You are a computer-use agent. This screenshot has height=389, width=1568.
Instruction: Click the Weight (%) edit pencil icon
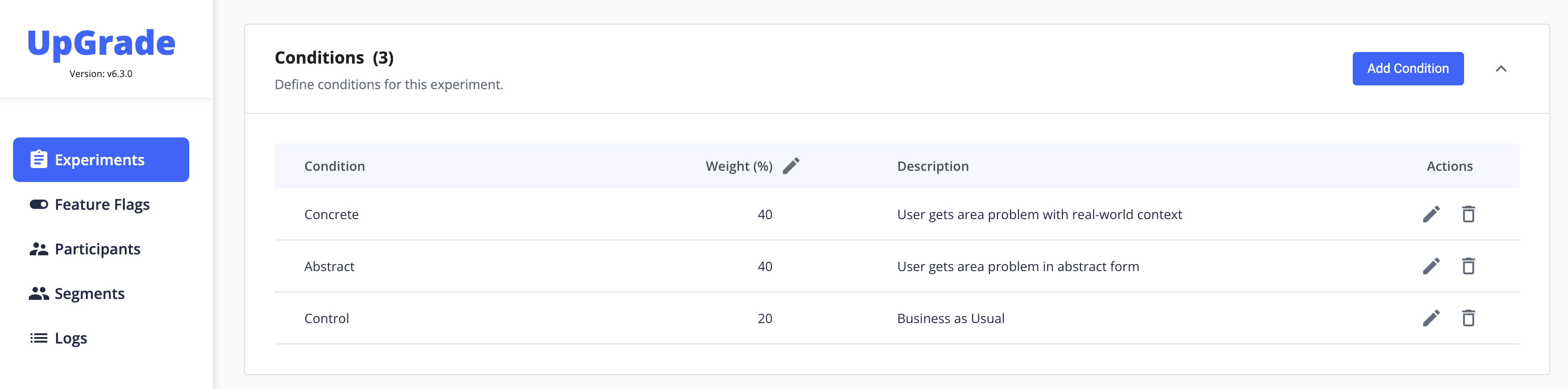pyautogui.click(x=790, y=166)
